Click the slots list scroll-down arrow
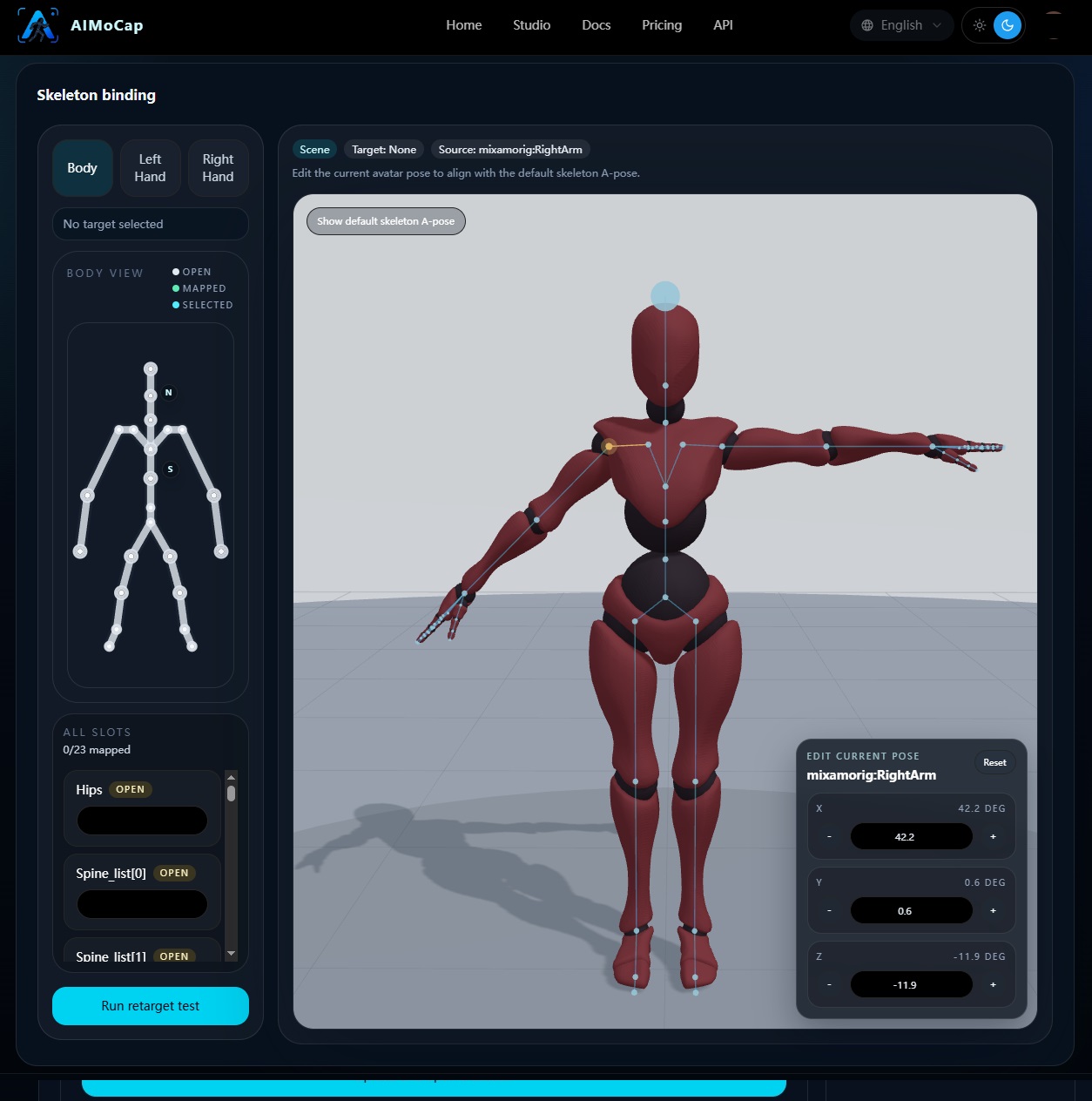Image resolution: width=1092 pixels, height=1101 pixels. click(x=231, y=954)
